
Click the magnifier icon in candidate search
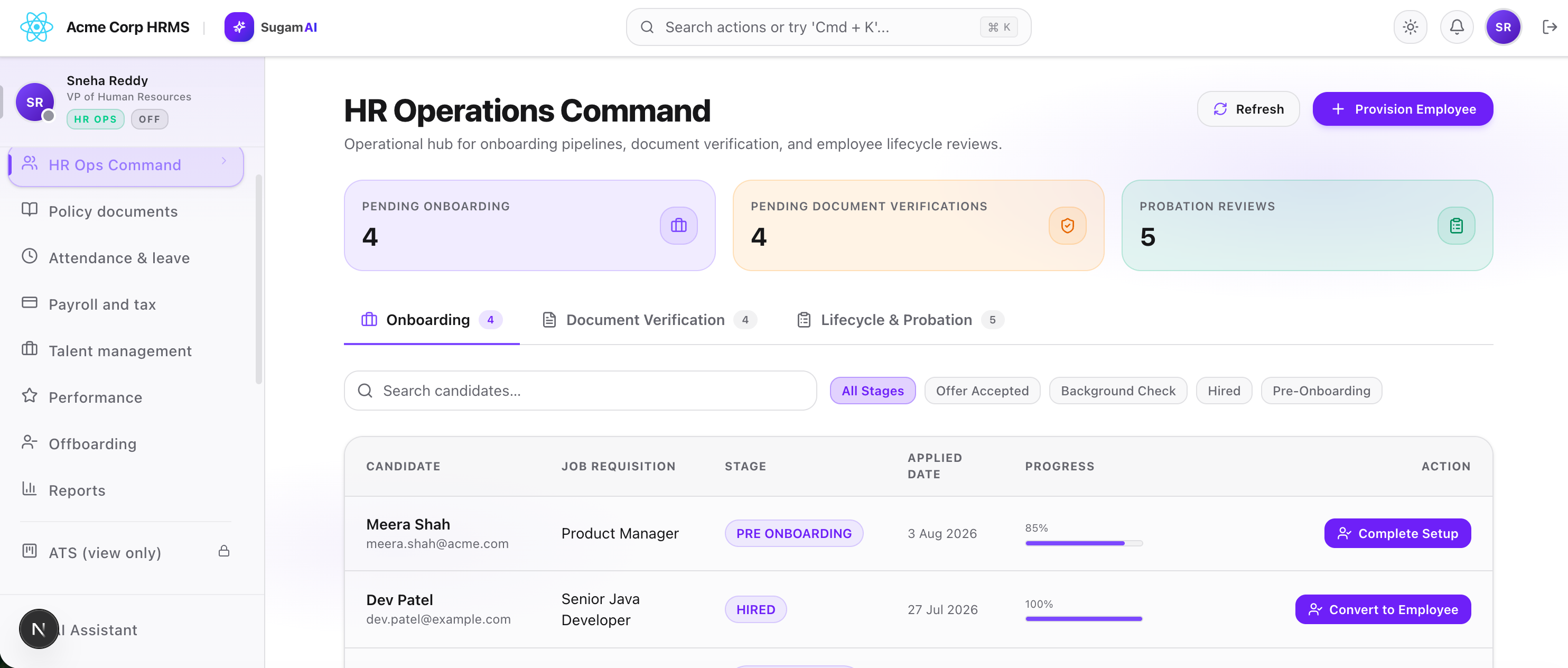365,391
